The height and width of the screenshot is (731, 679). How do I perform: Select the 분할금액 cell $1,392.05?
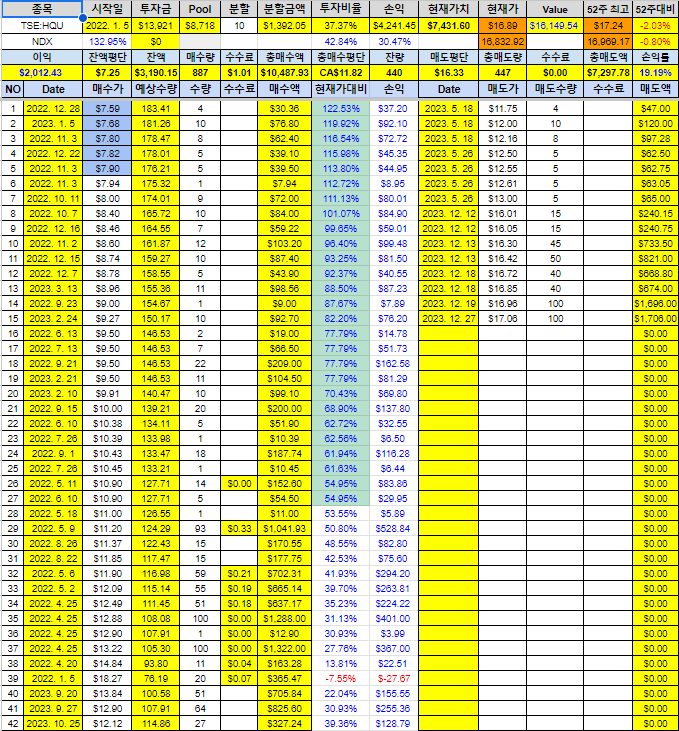[x=284, y=26]
